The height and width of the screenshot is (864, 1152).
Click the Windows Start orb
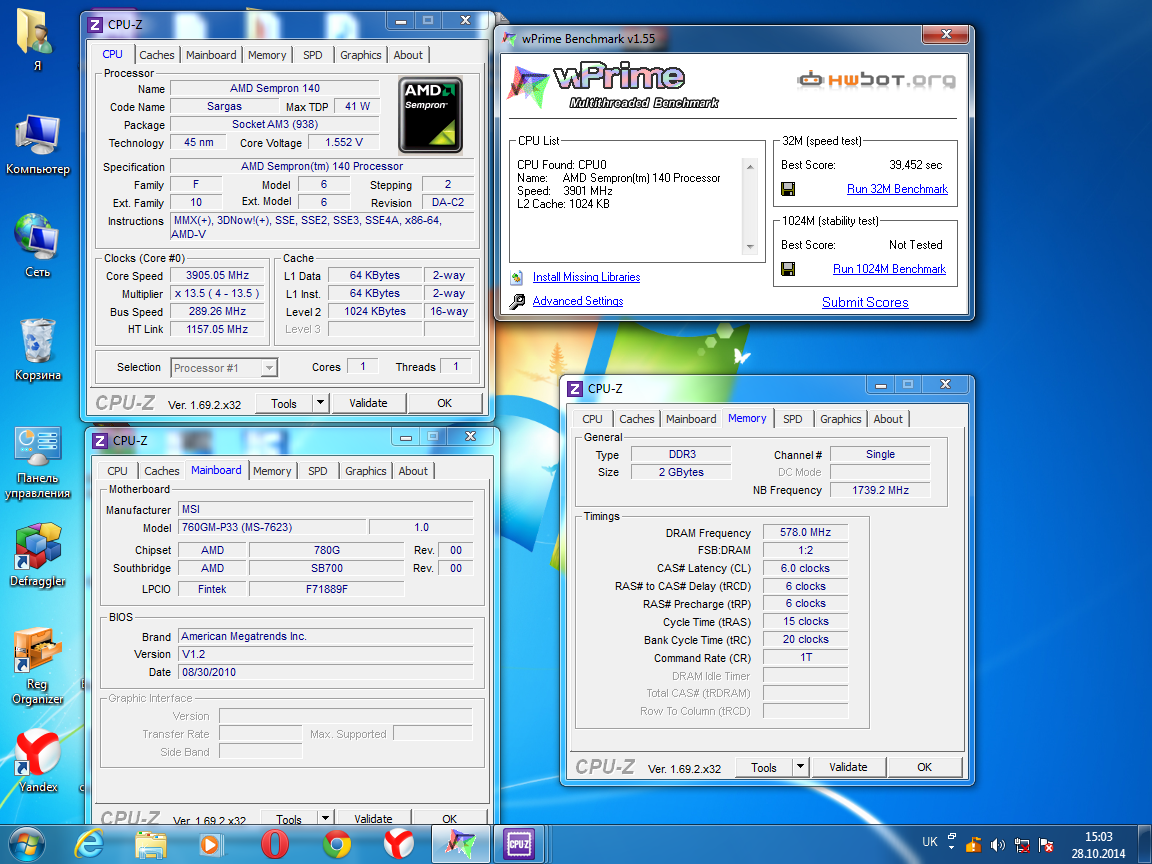click(26, 844)
